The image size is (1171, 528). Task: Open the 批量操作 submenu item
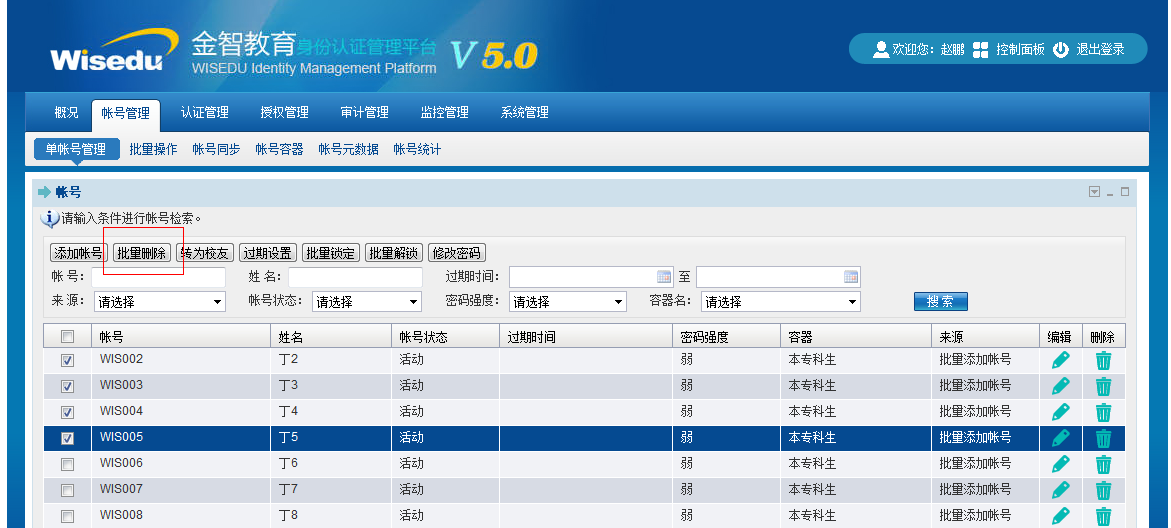153,149
